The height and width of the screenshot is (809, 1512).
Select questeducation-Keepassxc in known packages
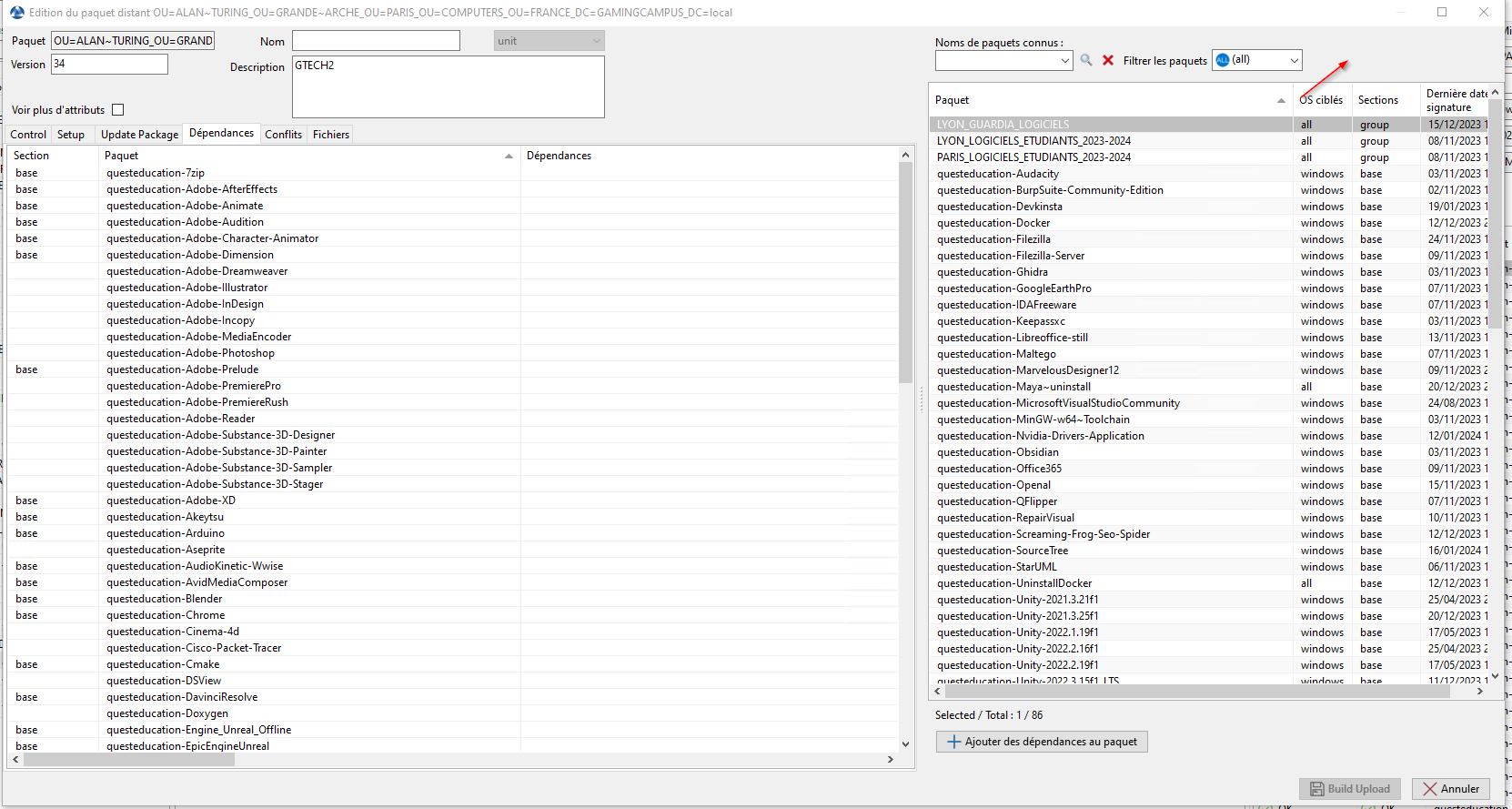(x=1209, y=321)
